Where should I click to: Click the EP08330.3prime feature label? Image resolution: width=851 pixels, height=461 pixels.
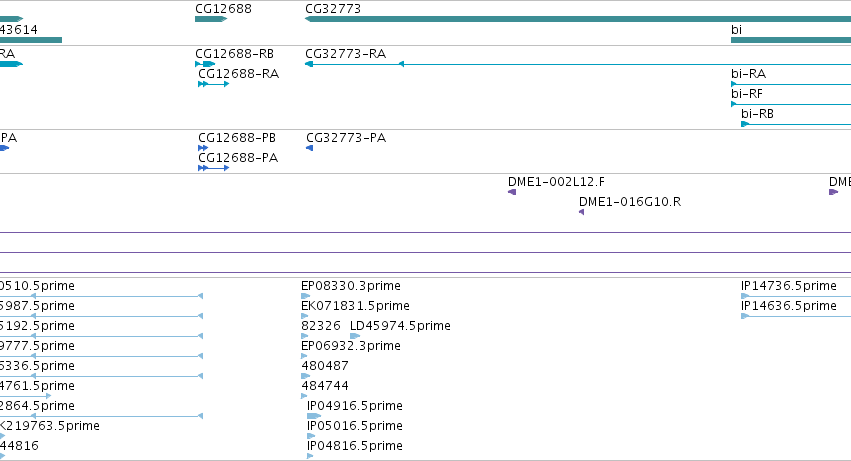(351, 286)
